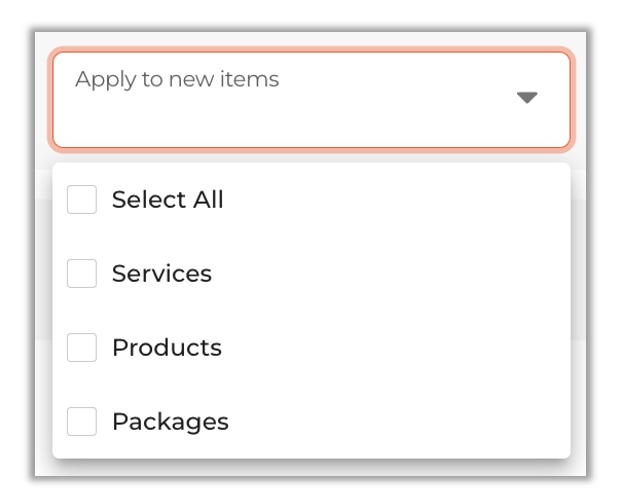This screenshot has width=628, height=502.
Task: Check the Products checkbox
Action: point(82,347)
